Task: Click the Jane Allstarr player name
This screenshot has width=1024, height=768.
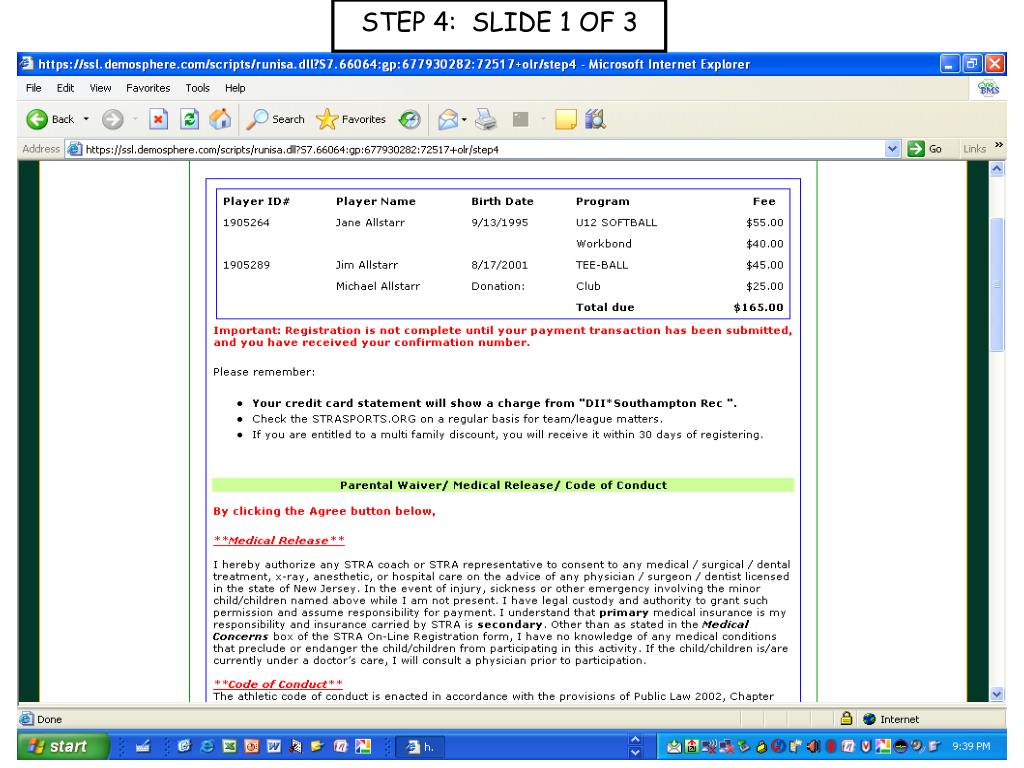Action: pyautogui.click(x=370, y=223)
